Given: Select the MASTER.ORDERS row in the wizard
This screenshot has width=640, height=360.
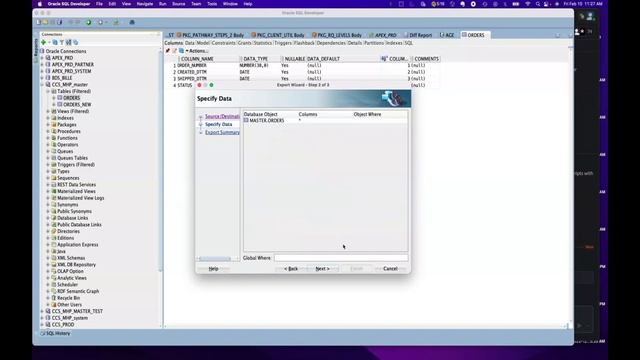Looking at the screenshot, I should coord(325,120).
